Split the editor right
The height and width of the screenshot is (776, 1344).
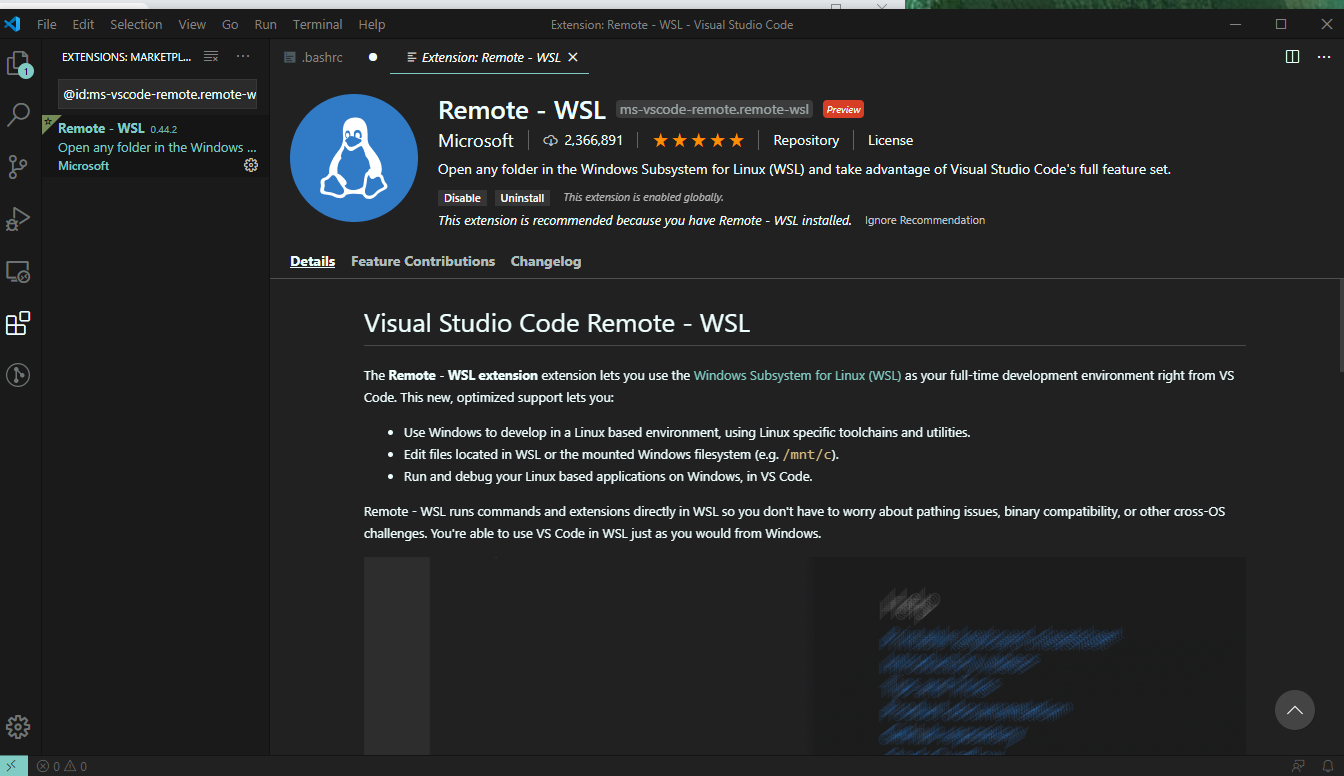[x=1292, y=57]
